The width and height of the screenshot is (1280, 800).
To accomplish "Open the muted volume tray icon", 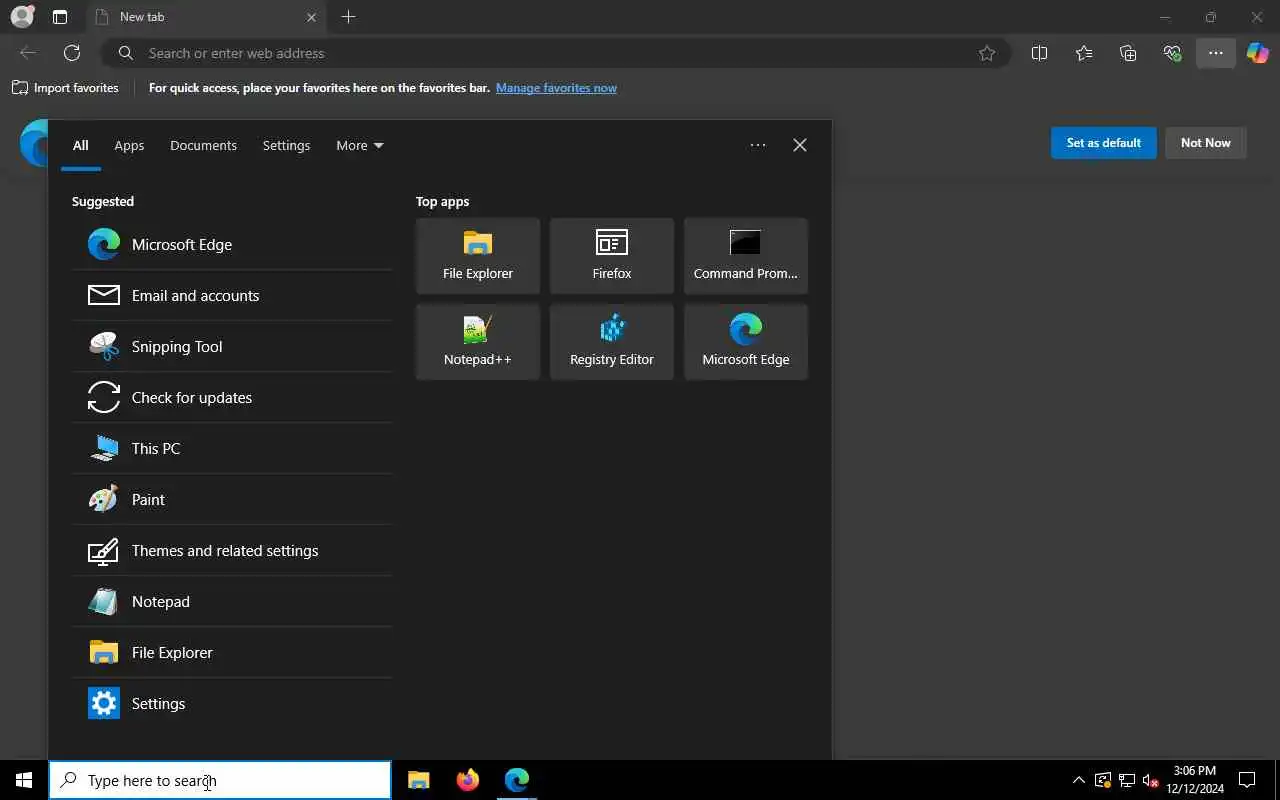I will [1150, 780].
